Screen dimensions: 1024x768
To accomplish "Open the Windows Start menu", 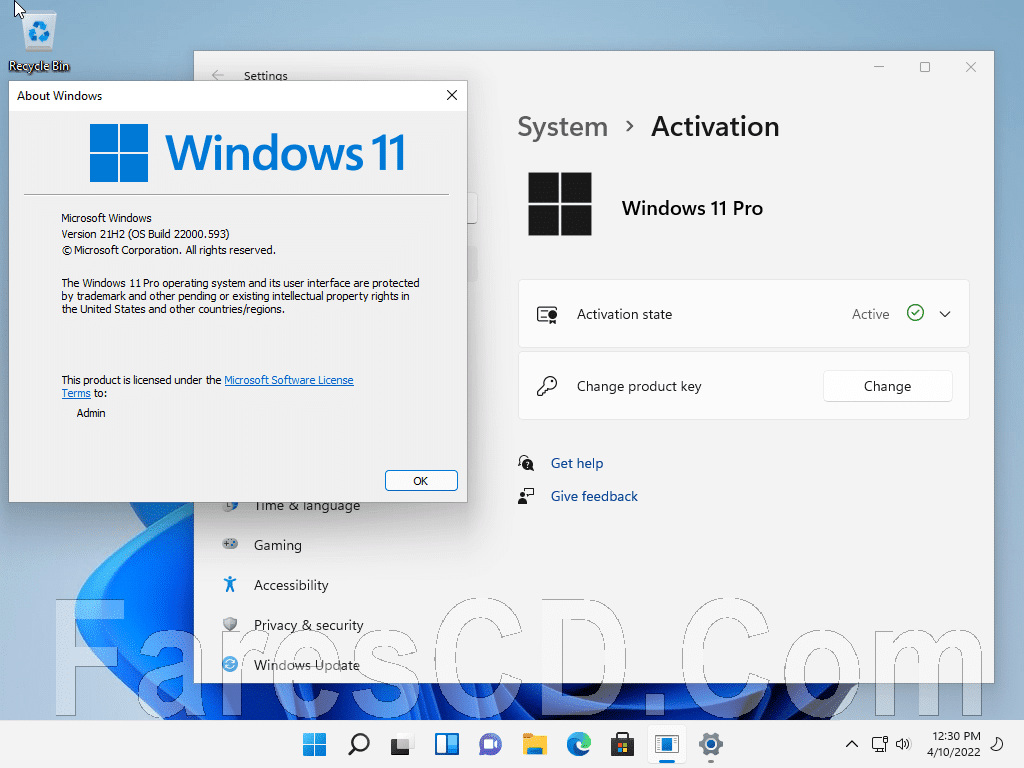I will [314, 744].
